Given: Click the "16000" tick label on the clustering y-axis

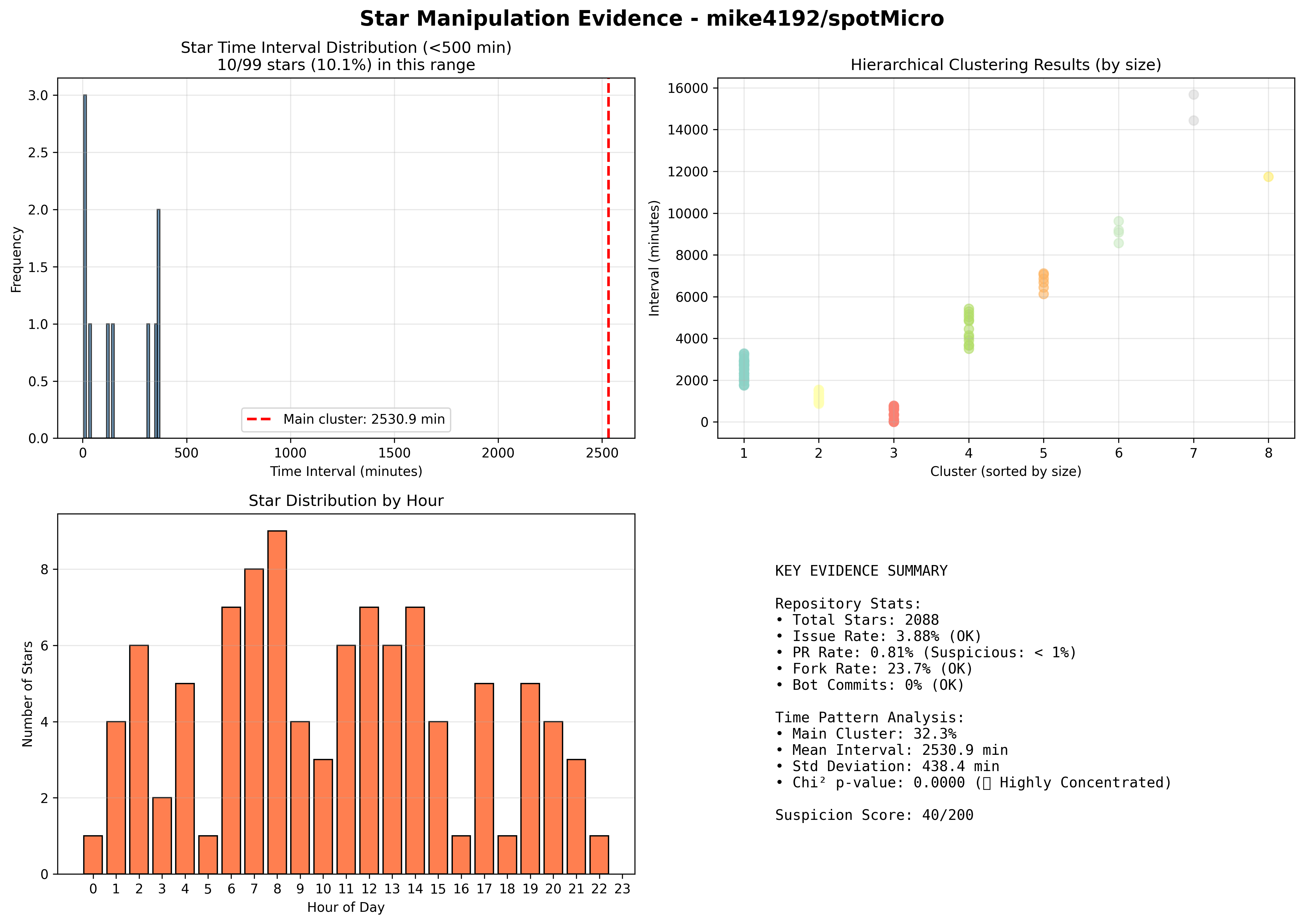Looking at the screenshot, I should 688,88.
